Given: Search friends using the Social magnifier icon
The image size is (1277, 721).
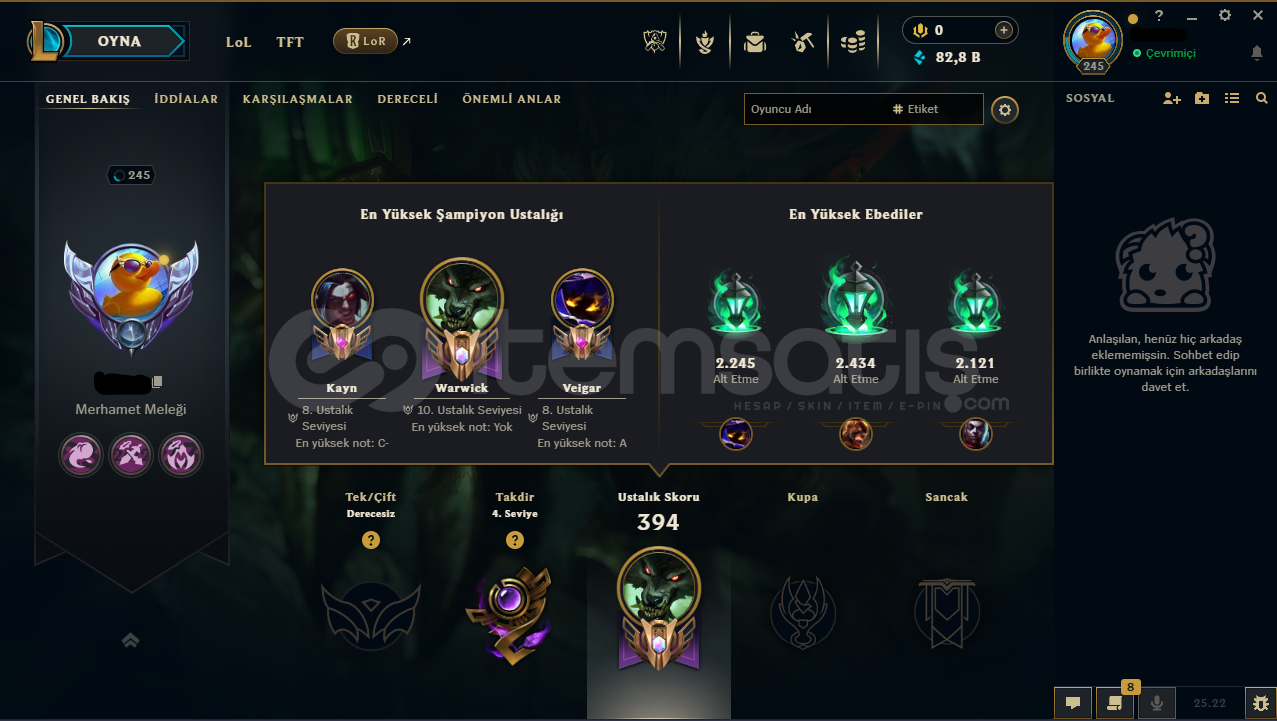Looking at the screenshot, I should (x=1262, y=98).
